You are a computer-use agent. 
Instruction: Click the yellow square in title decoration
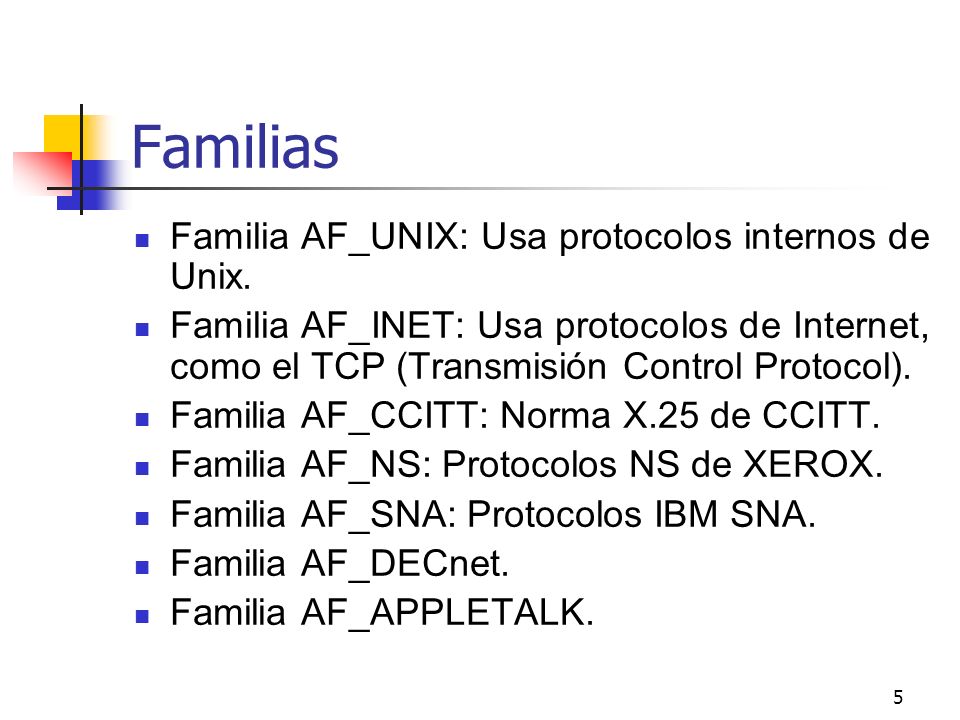click(63, 133)
